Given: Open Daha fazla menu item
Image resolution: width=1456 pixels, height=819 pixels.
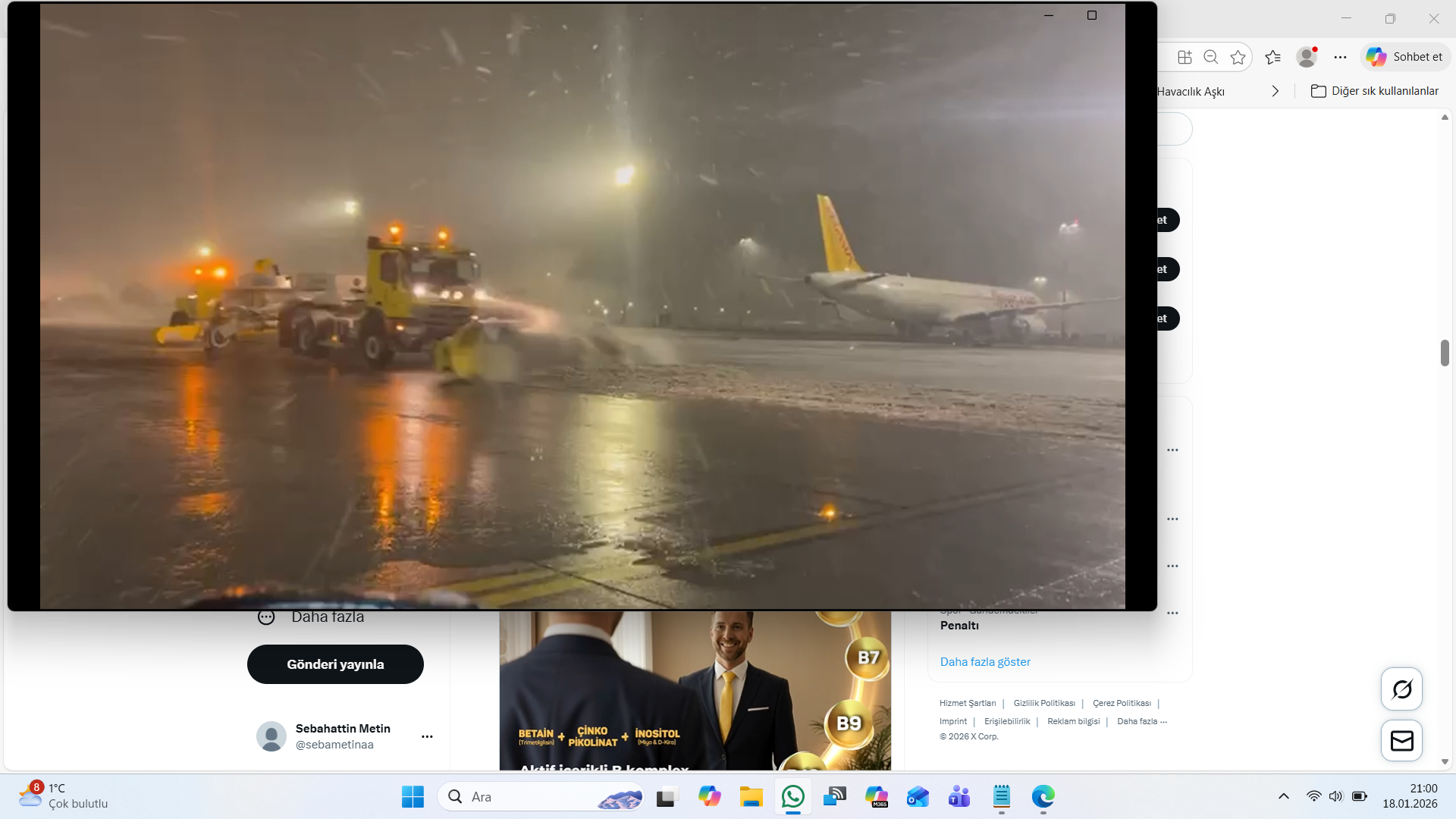Looking at the screenshot, I should (327, 617).
